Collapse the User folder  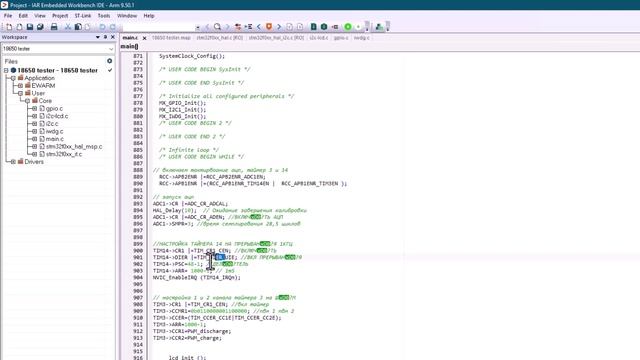tap(20, 93)
